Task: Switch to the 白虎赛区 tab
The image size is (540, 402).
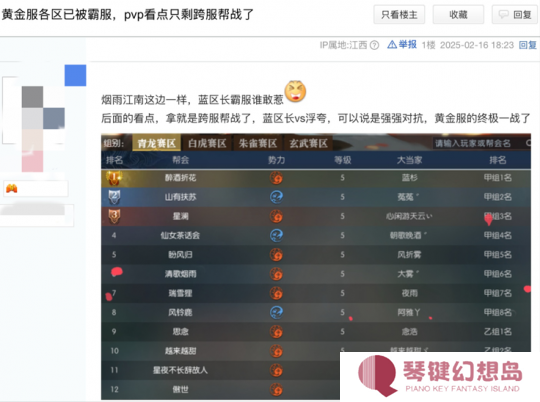Action: 207,143
